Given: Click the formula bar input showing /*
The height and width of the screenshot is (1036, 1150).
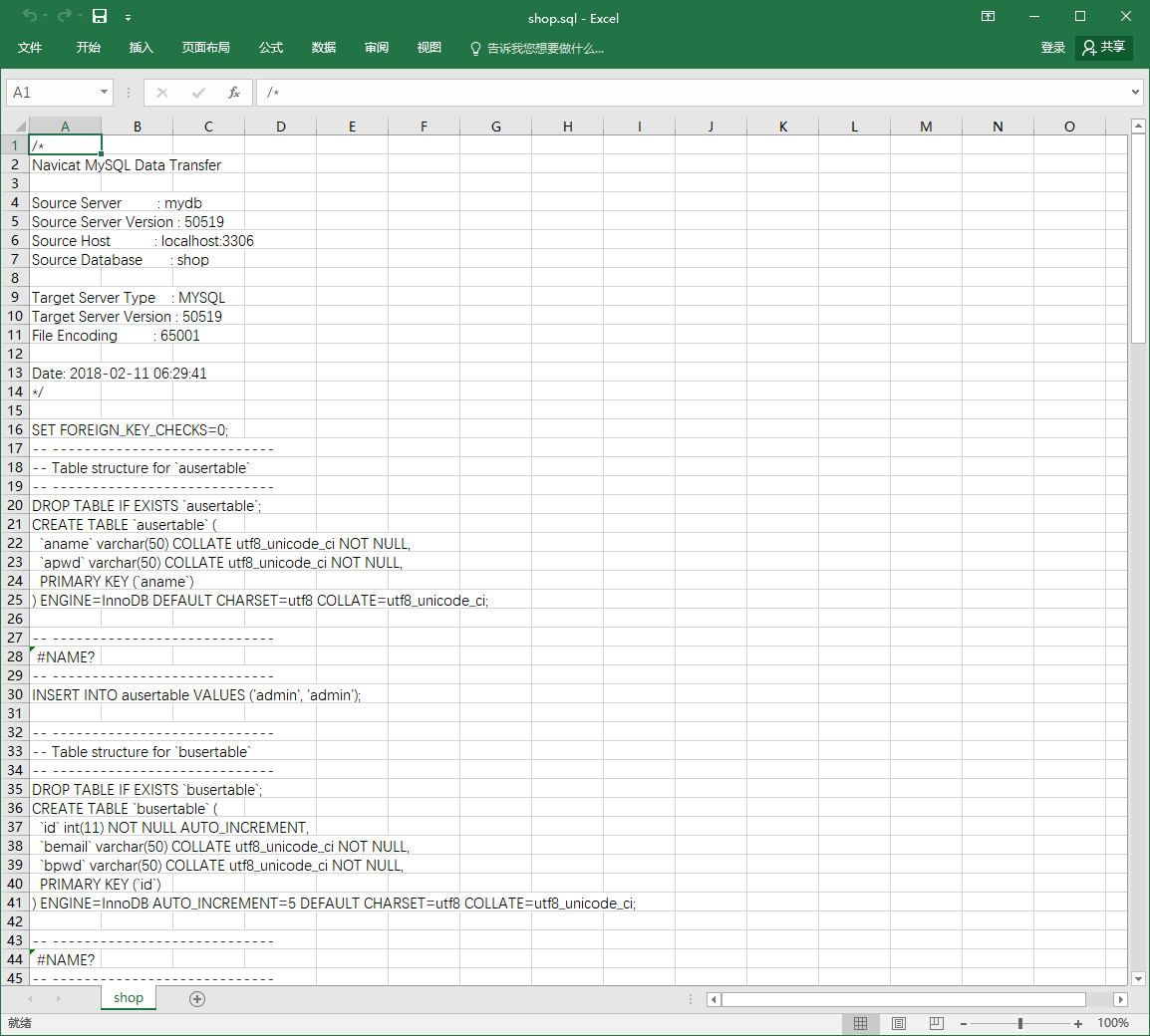Looking at the screenshot, I should (x=693, y=93).
